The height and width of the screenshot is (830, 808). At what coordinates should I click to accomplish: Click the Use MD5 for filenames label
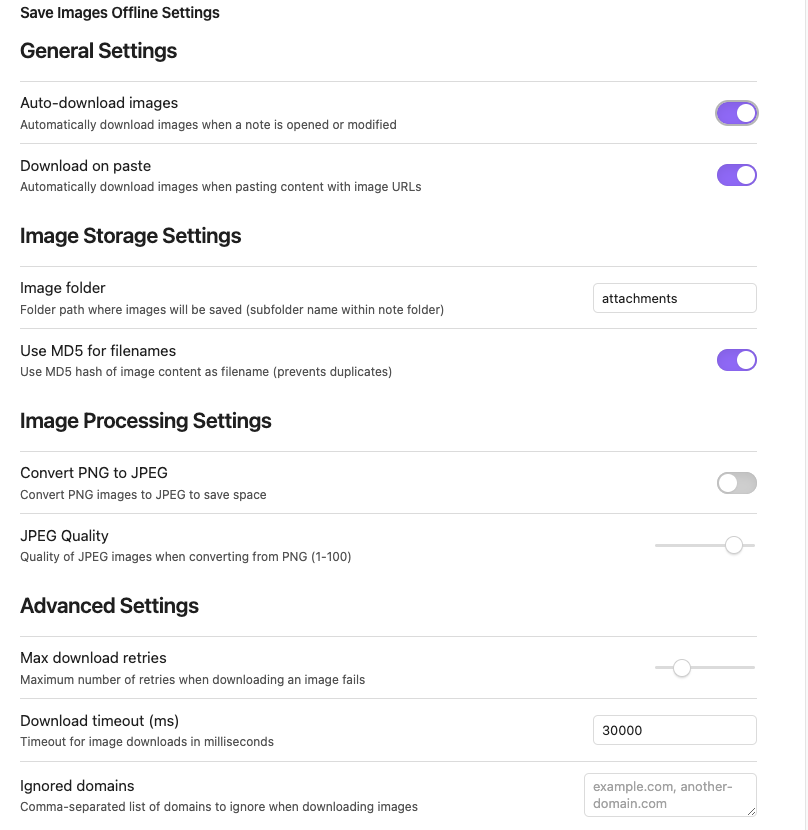(98, 351)
